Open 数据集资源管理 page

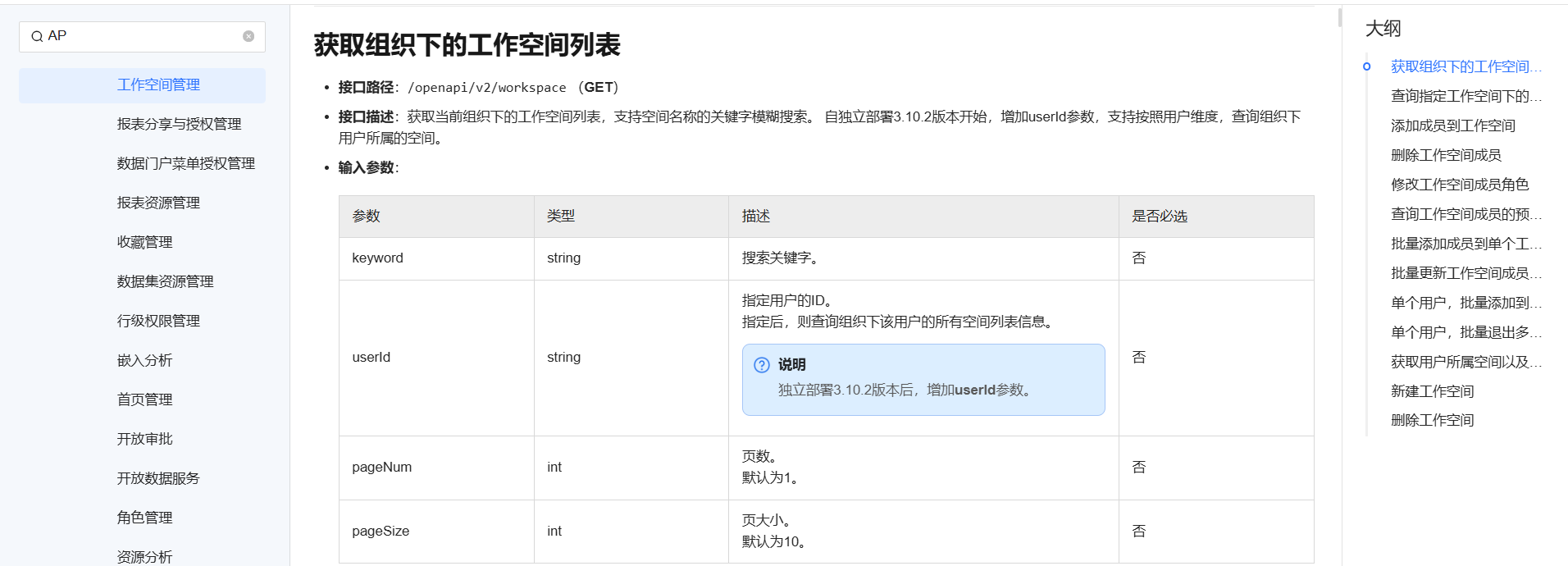click(x=165, y=281)
